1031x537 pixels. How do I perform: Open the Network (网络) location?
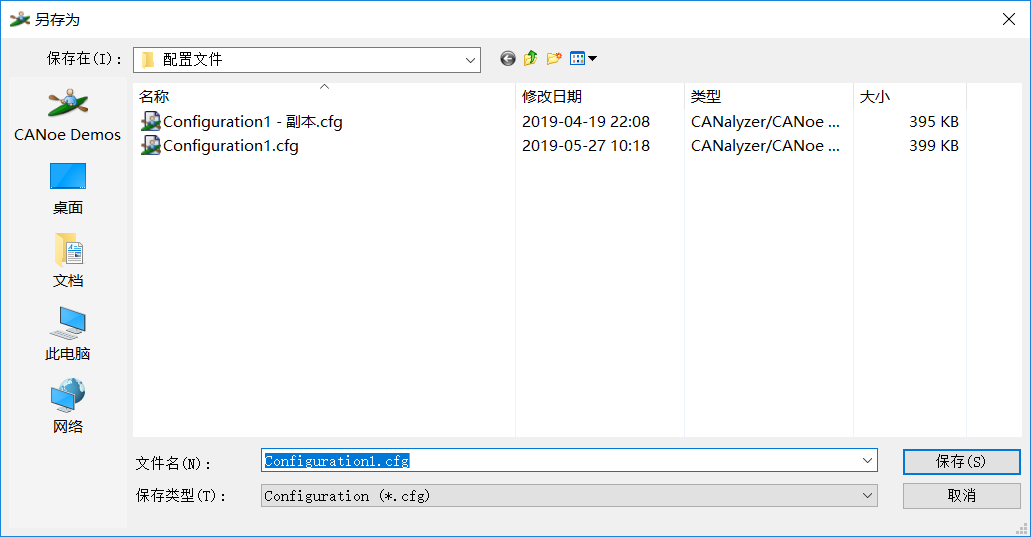pos(67,406)
